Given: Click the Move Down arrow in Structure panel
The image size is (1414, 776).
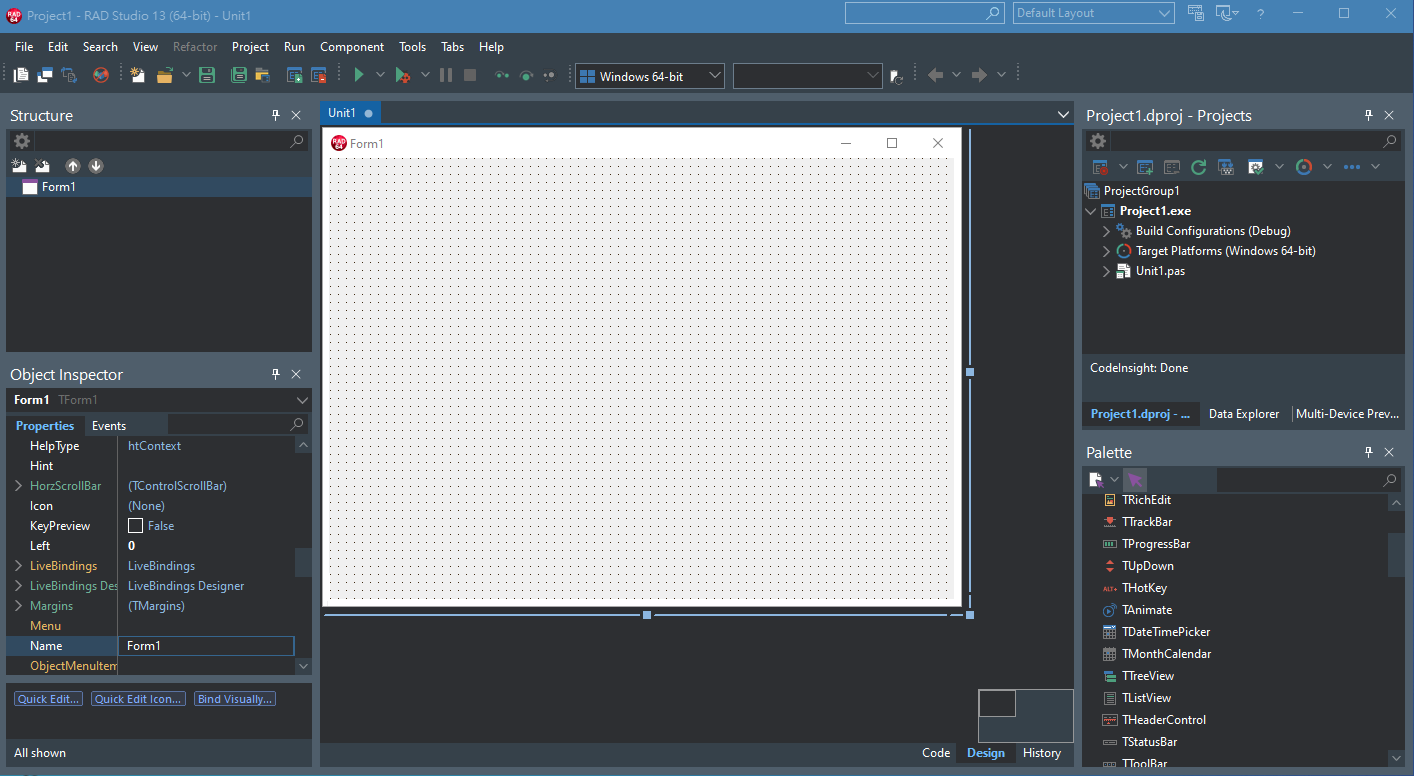Looking at the screenshot, I should pyautogui.click(x=96, y=166).
